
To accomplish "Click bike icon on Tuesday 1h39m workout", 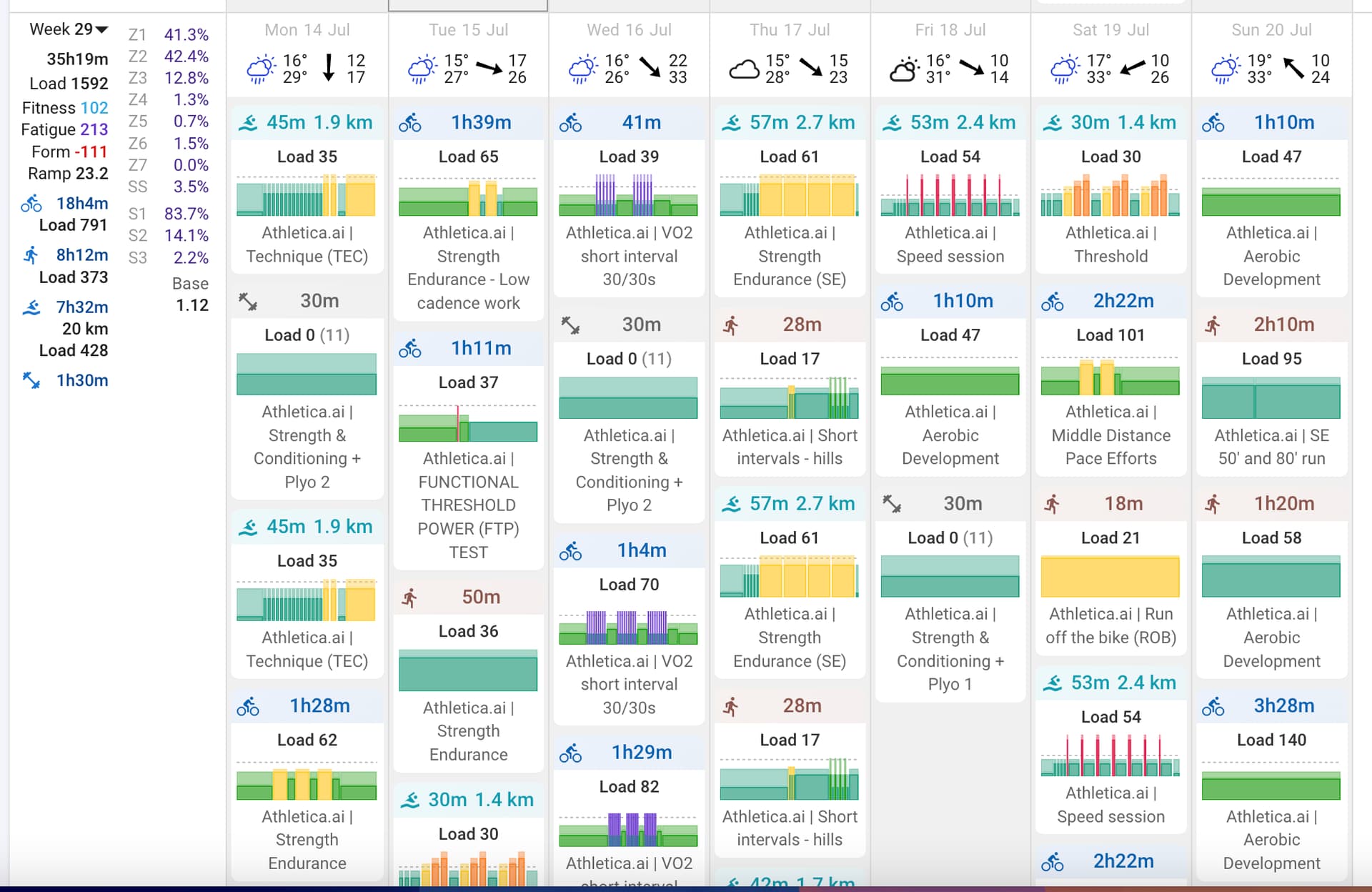I will 410,123.
